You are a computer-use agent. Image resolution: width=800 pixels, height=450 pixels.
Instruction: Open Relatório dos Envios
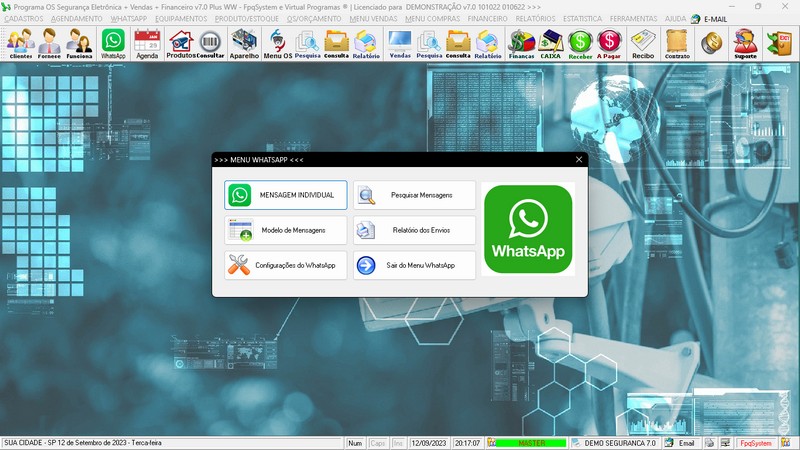point(414,230)
